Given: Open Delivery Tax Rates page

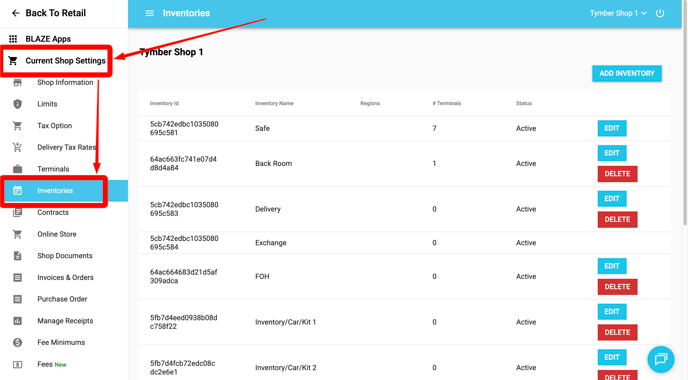Looking at the screenshot, I should [x=67, y=147].
